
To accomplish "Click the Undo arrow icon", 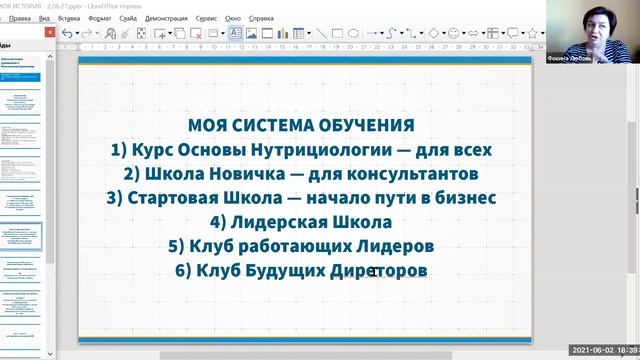I will click(x=67, y=33).
